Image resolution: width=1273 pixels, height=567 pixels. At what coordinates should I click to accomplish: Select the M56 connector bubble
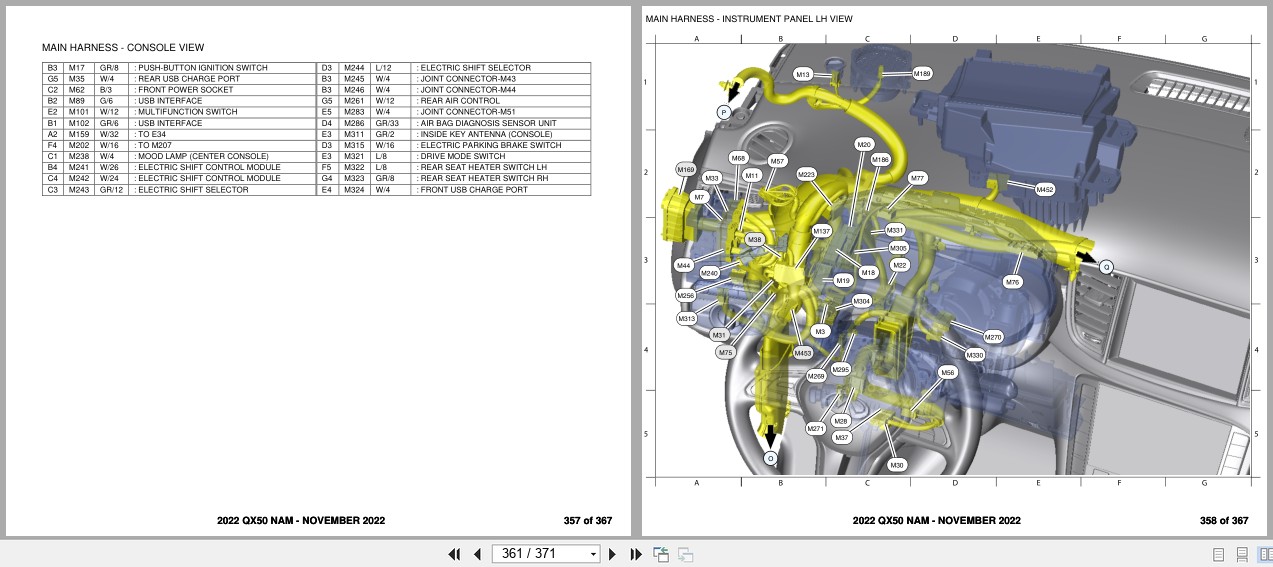pos(948,372)
